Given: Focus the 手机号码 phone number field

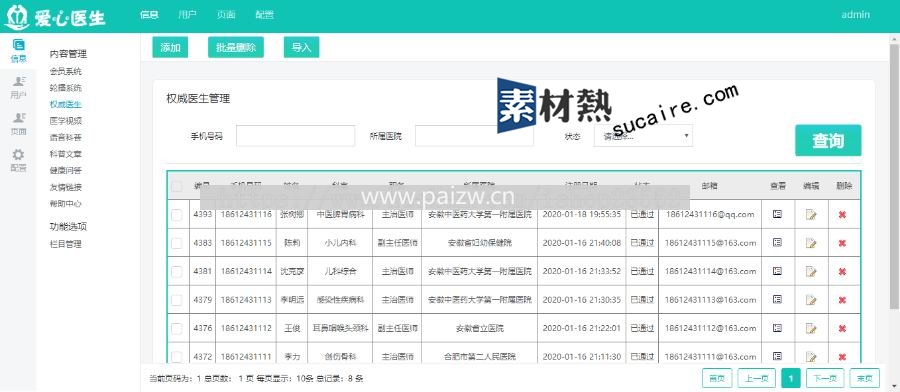Looking at the screenshot, I should (x=296, y=136).
